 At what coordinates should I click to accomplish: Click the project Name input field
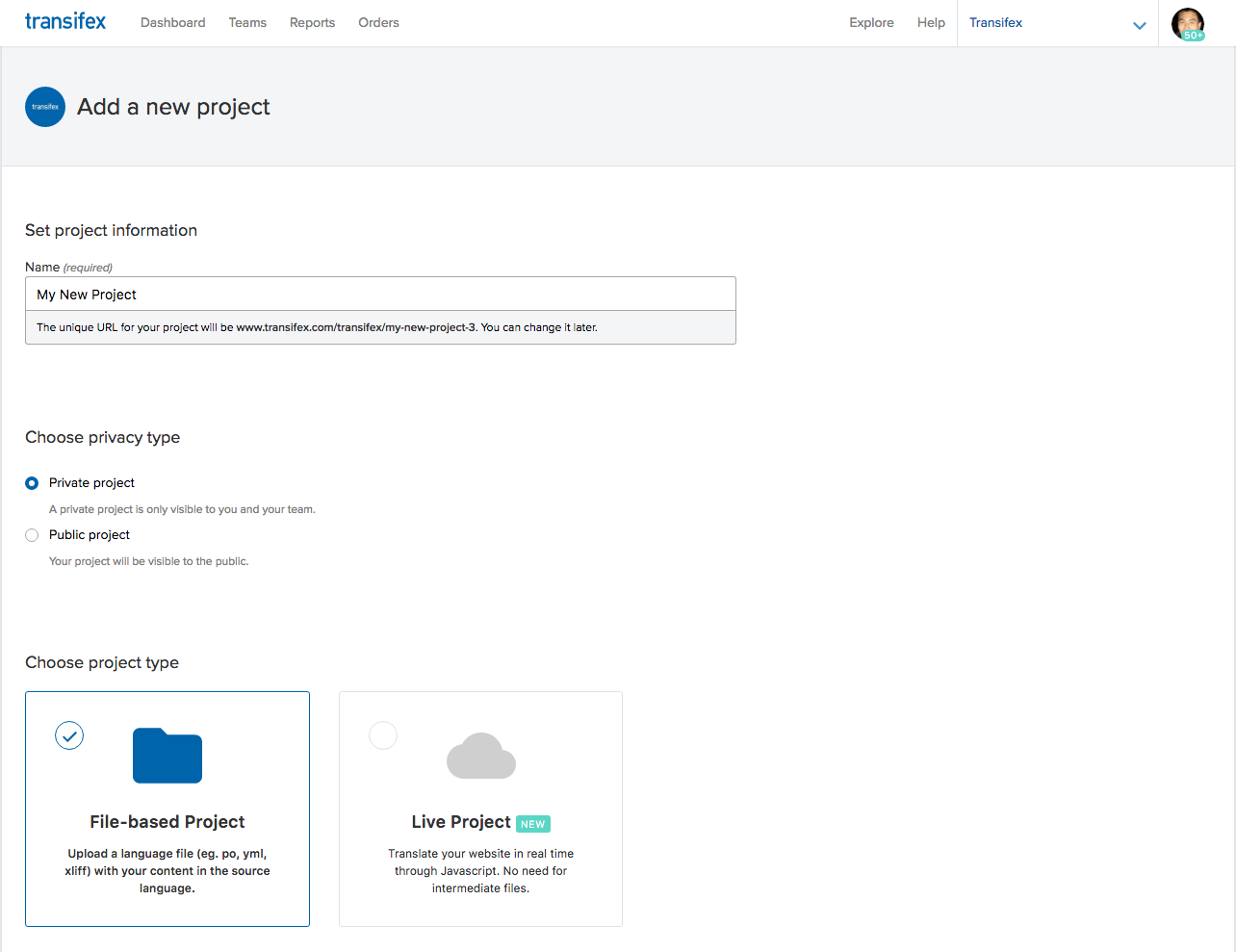click(380, 295)
